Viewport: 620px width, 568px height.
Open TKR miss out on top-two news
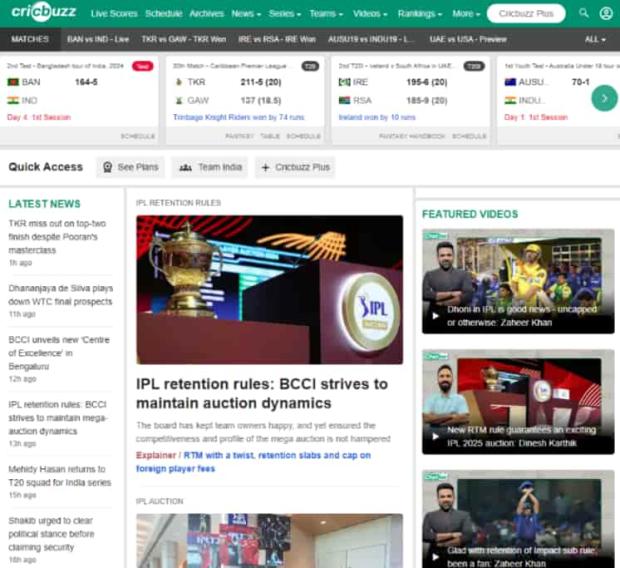point(57,237)
